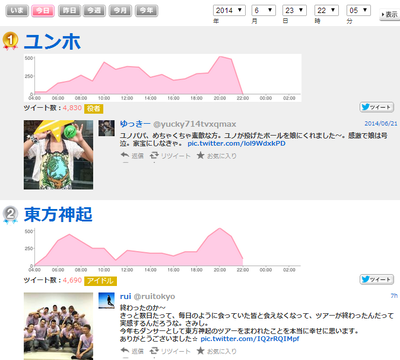Click ゆっきー's profile avatar
The width and height of the screenshot is (400, 360).
[107, 128]
